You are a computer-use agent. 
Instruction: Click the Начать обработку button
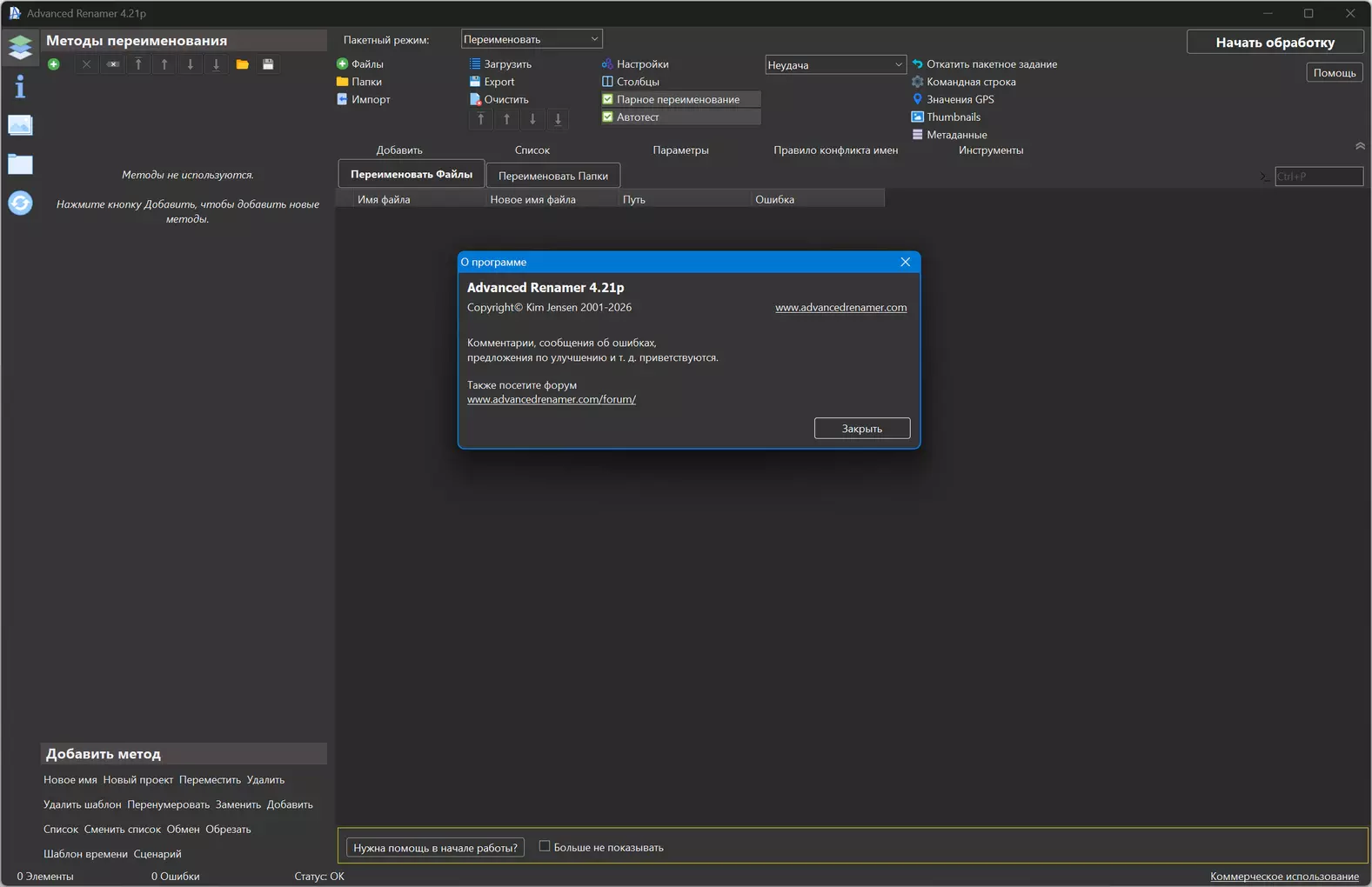pos(1275,42)
